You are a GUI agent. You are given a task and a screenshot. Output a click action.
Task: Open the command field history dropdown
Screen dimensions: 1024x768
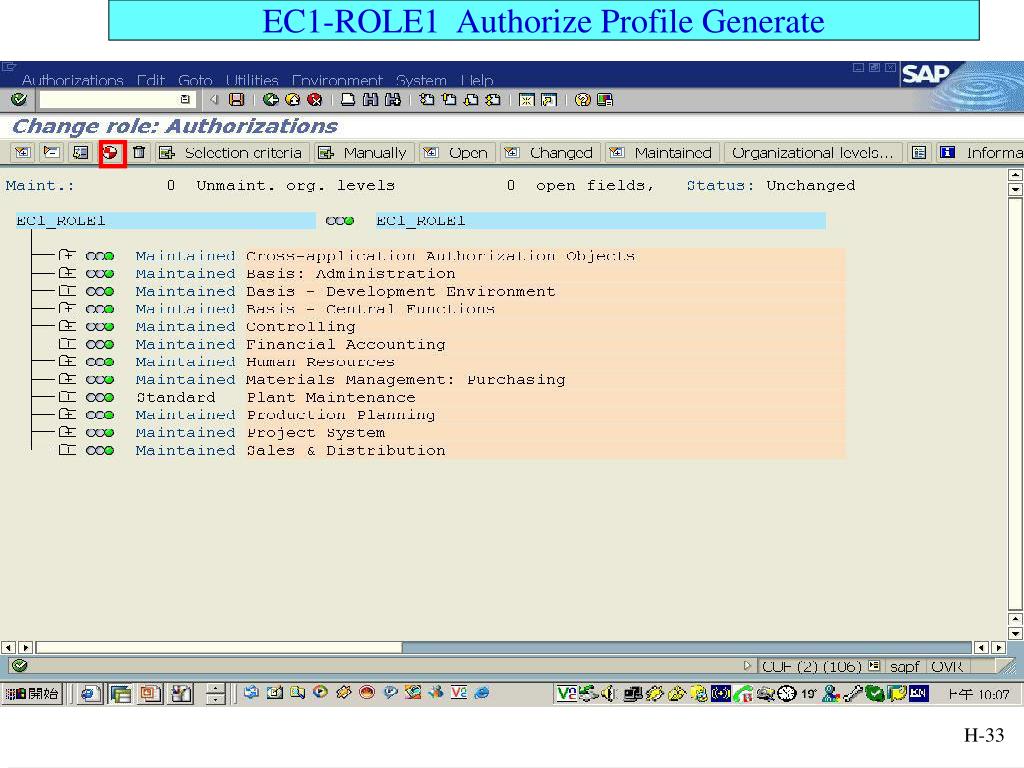tap(185, 99)
